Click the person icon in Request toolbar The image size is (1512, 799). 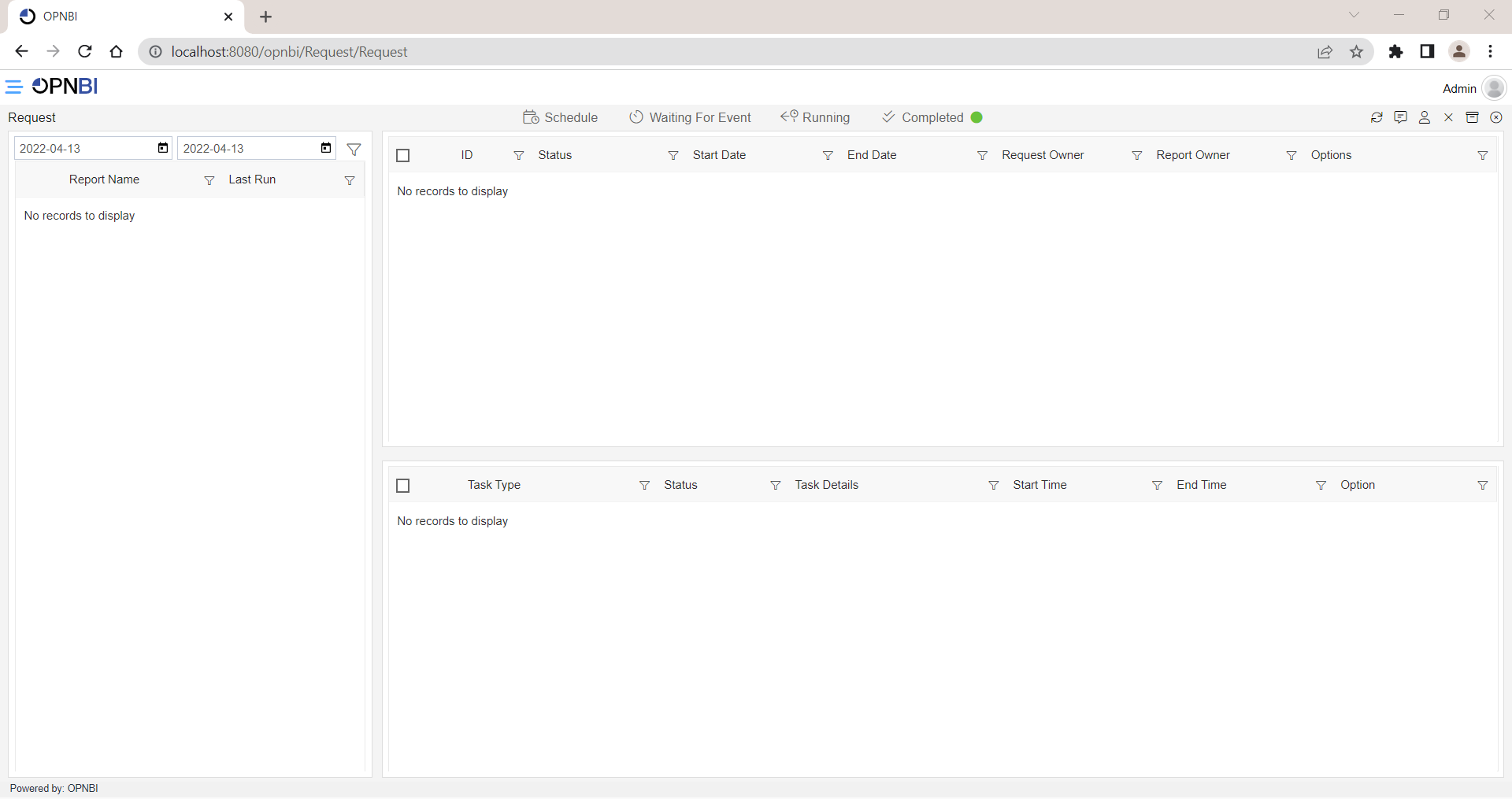1425,117
